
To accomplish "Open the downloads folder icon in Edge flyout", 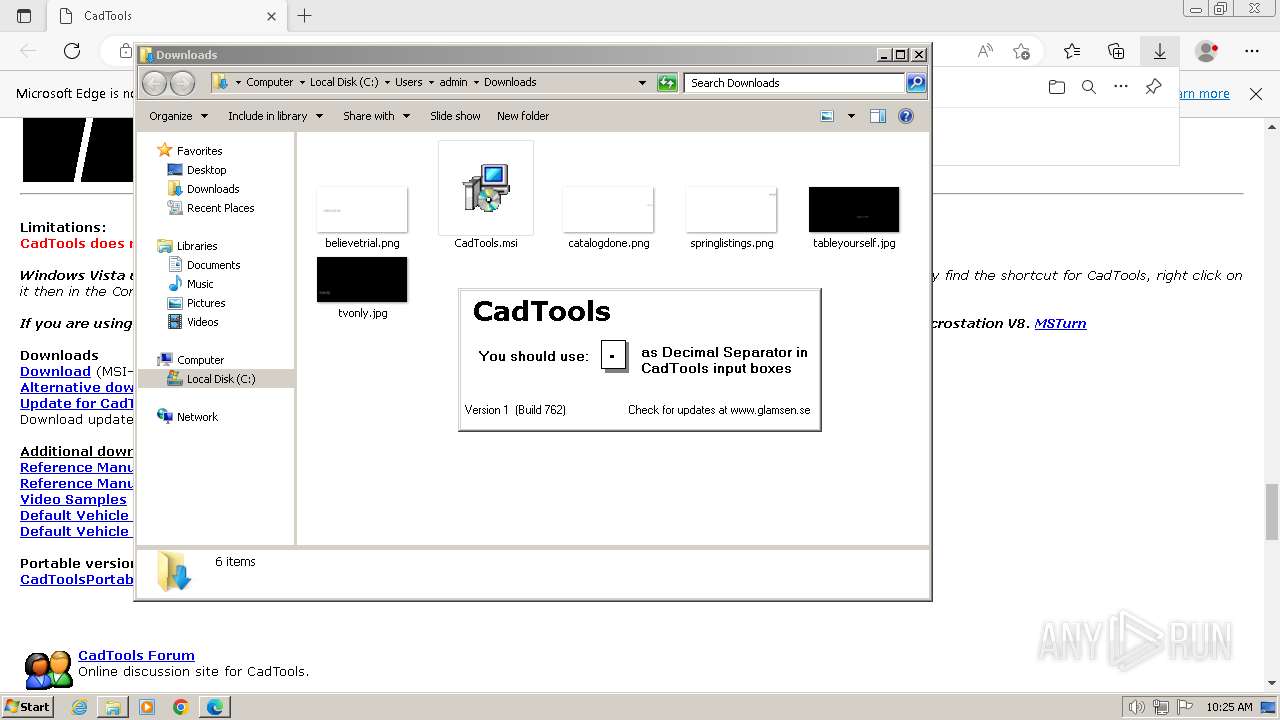I will (x=1057, y=87).
